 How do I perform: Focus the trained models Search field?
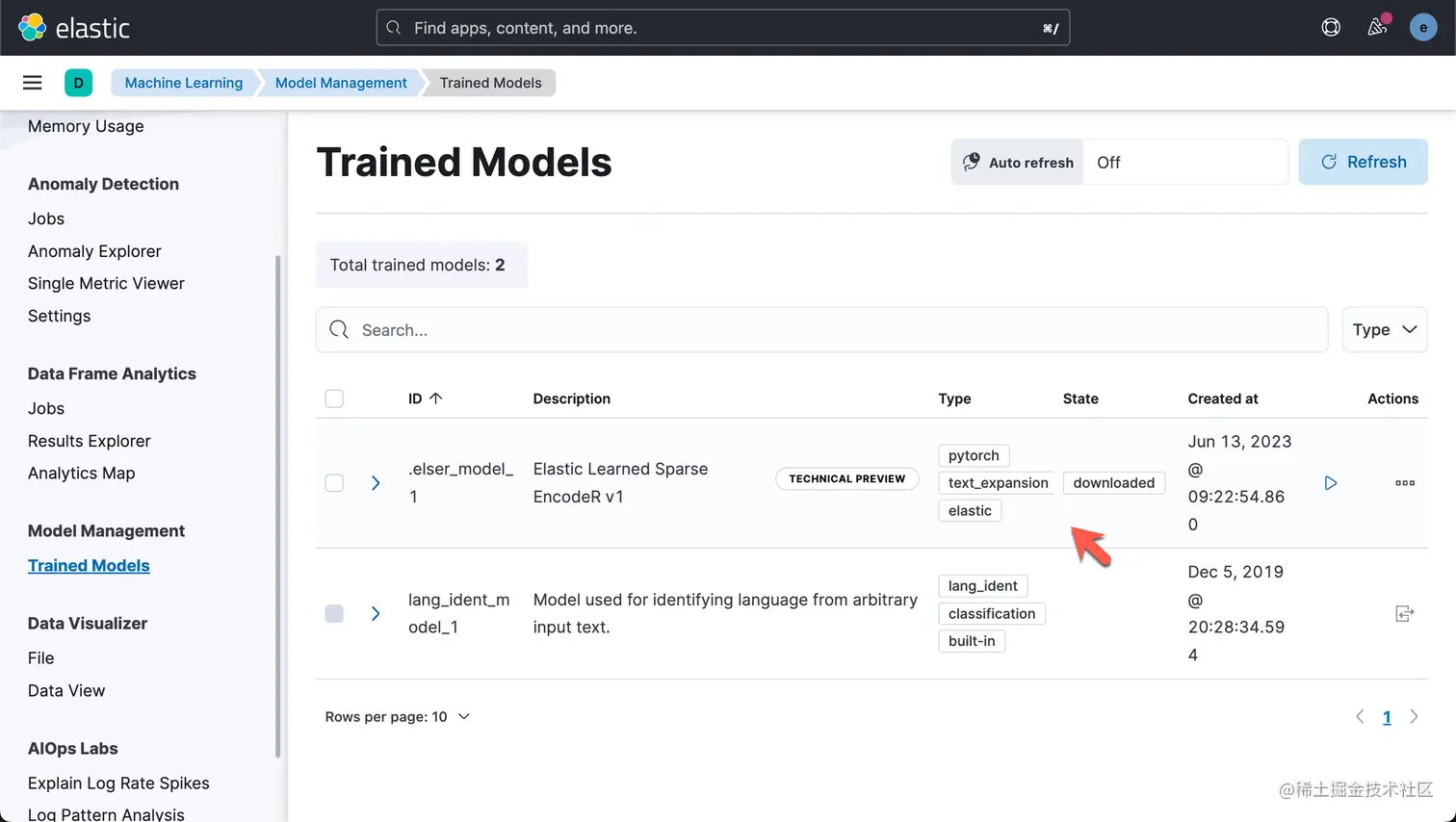click(822, 330)
